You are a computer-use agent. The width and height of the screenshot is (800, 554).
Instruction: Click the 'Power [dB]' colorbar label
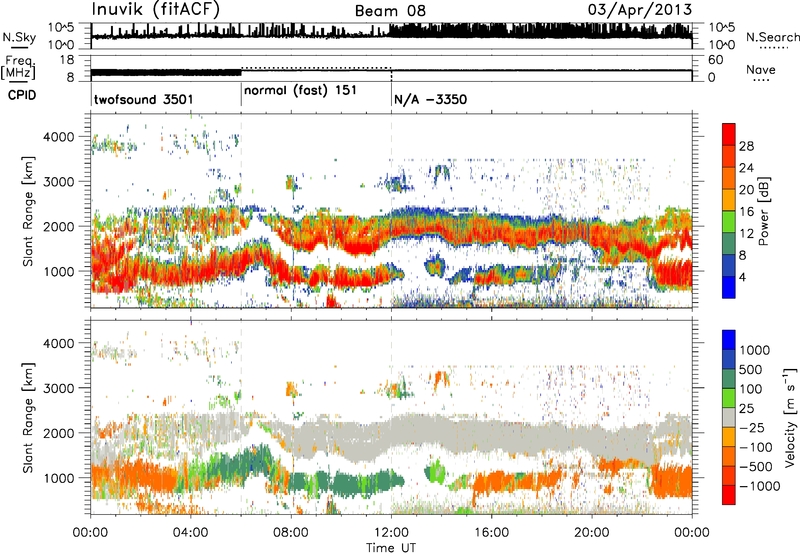(763, 211)
